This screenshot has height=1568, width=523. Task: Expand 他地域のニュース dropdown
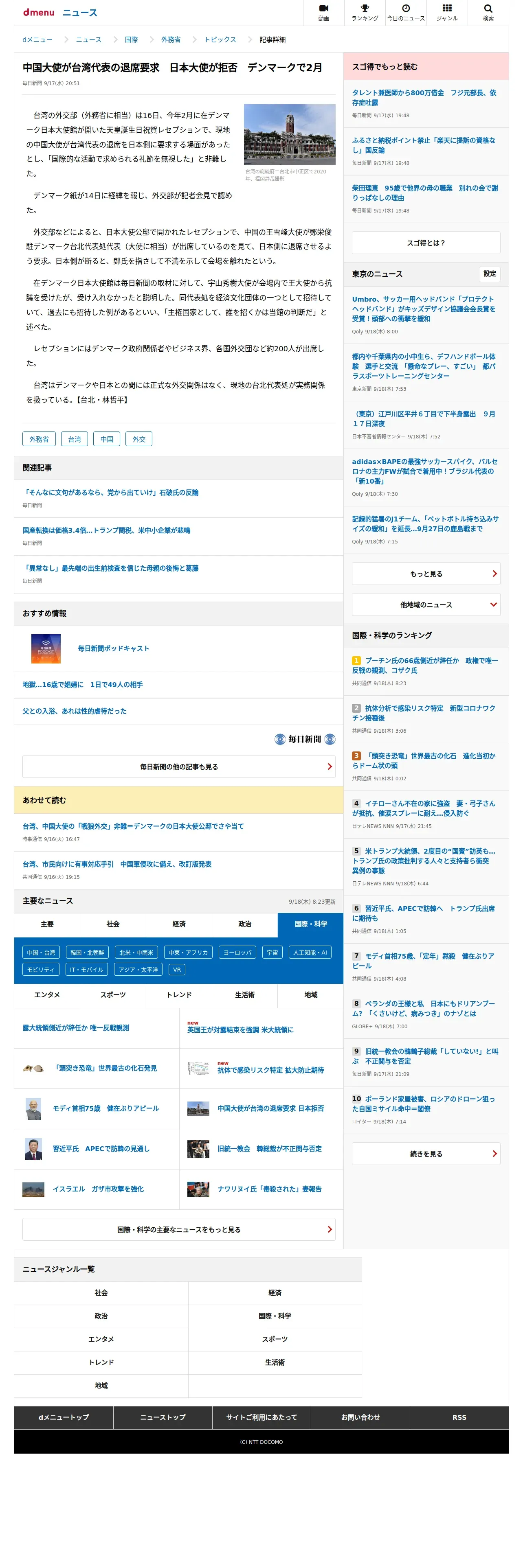coord(426,604)
